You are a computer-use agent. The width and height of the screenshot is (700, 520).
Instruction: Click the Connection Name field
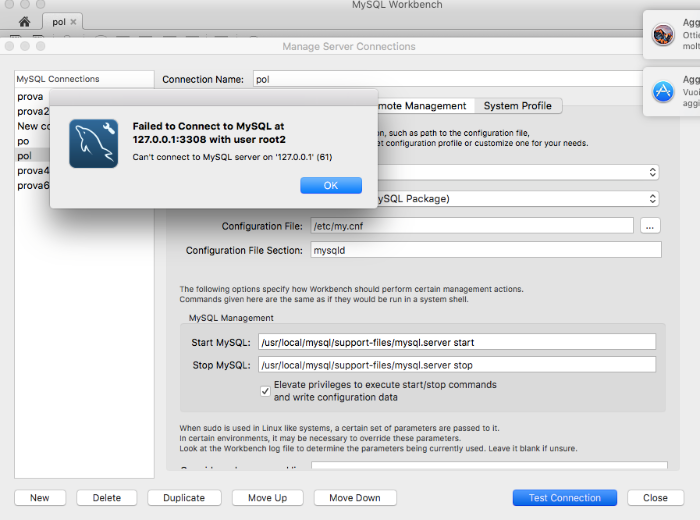(448, 79)
